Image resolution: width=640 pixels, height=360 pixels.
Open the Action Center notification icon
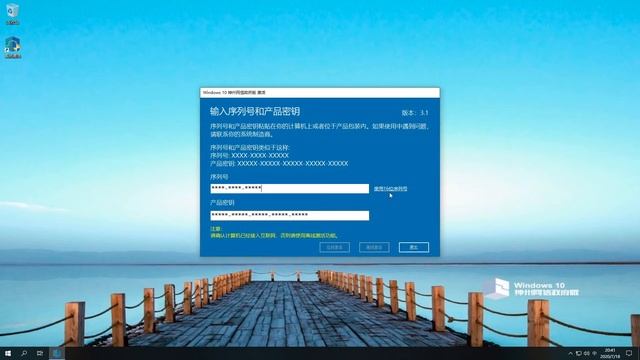coord(629,353)
